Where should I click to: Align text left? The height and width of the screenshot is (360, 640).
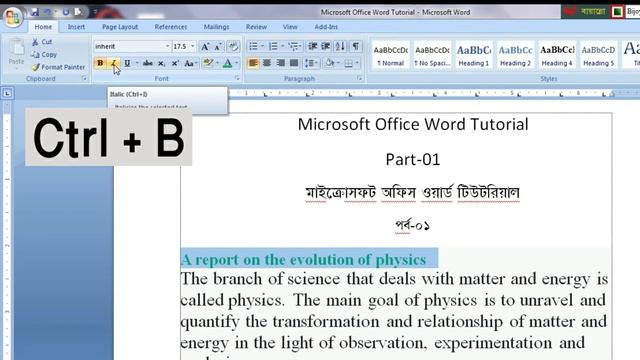click(253, 63)
